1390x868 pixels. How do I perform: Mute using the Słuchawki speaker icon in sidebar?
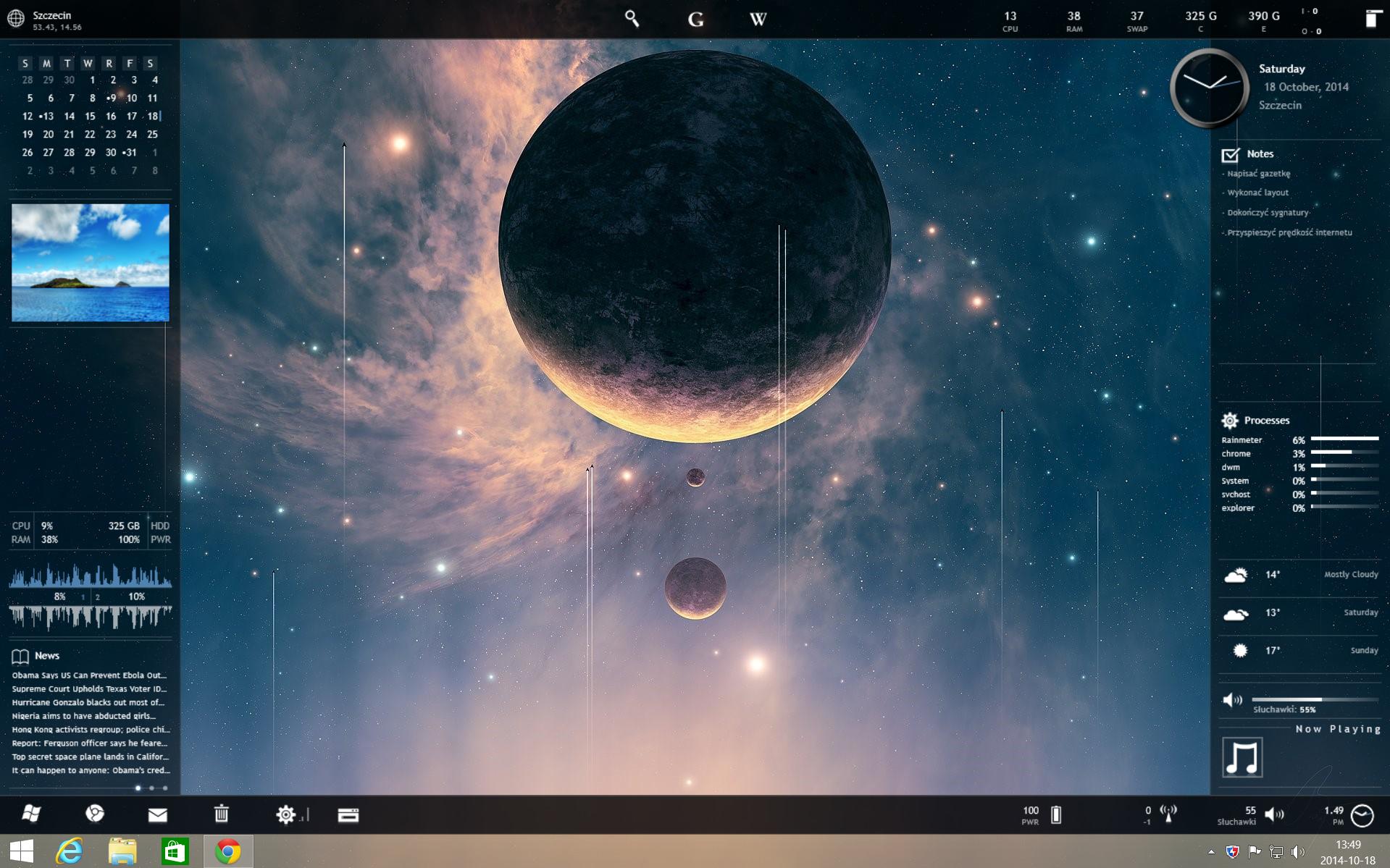tap(1232, 700)
